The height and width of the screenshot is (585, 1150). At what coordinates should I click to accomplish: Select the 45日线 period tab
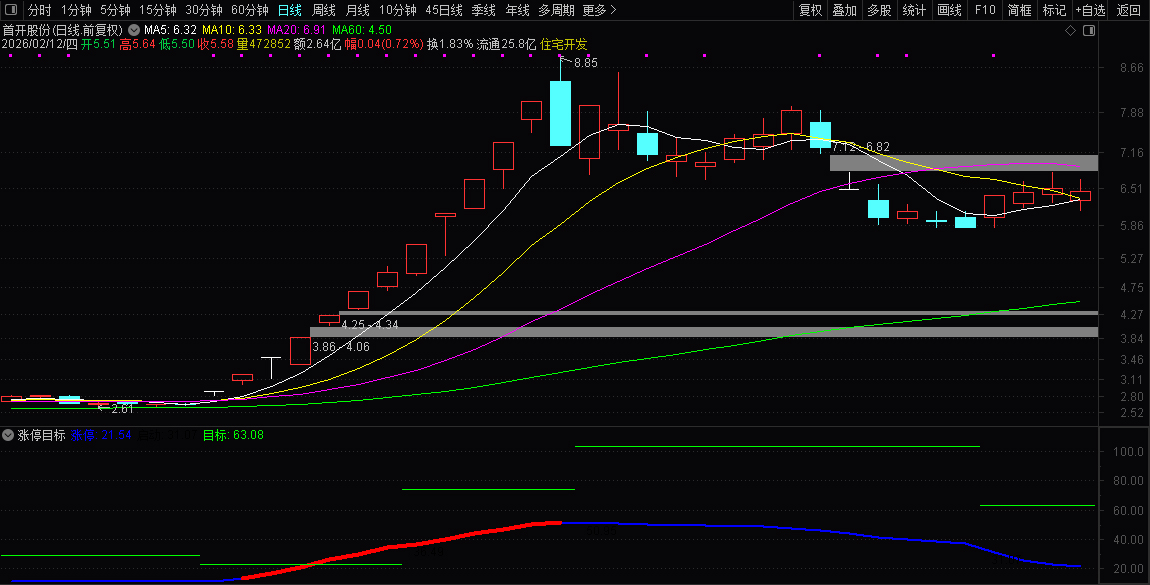point(444,10)
